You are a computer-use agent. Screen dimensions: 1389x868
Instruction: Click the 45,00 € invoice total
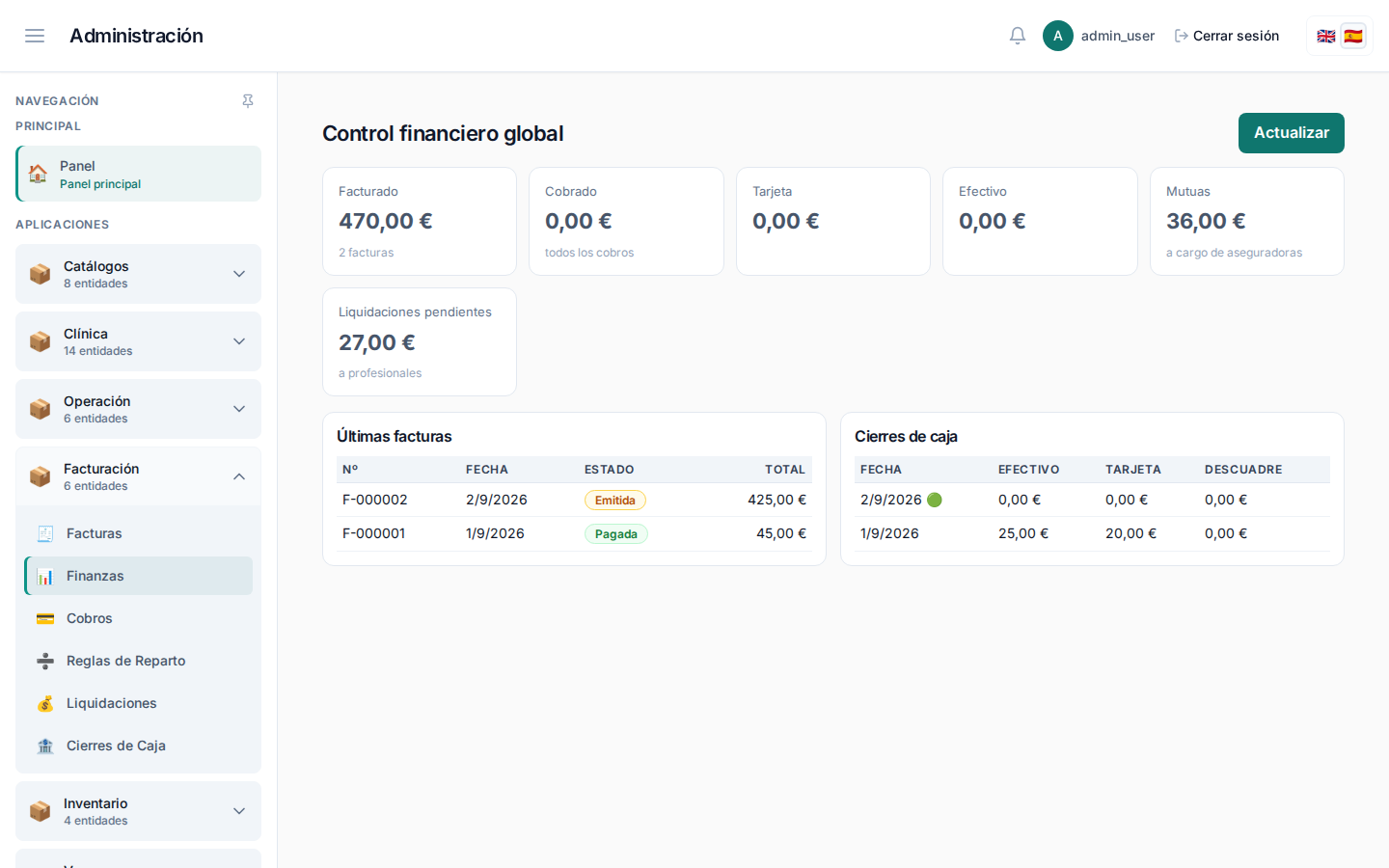[780, 533]
